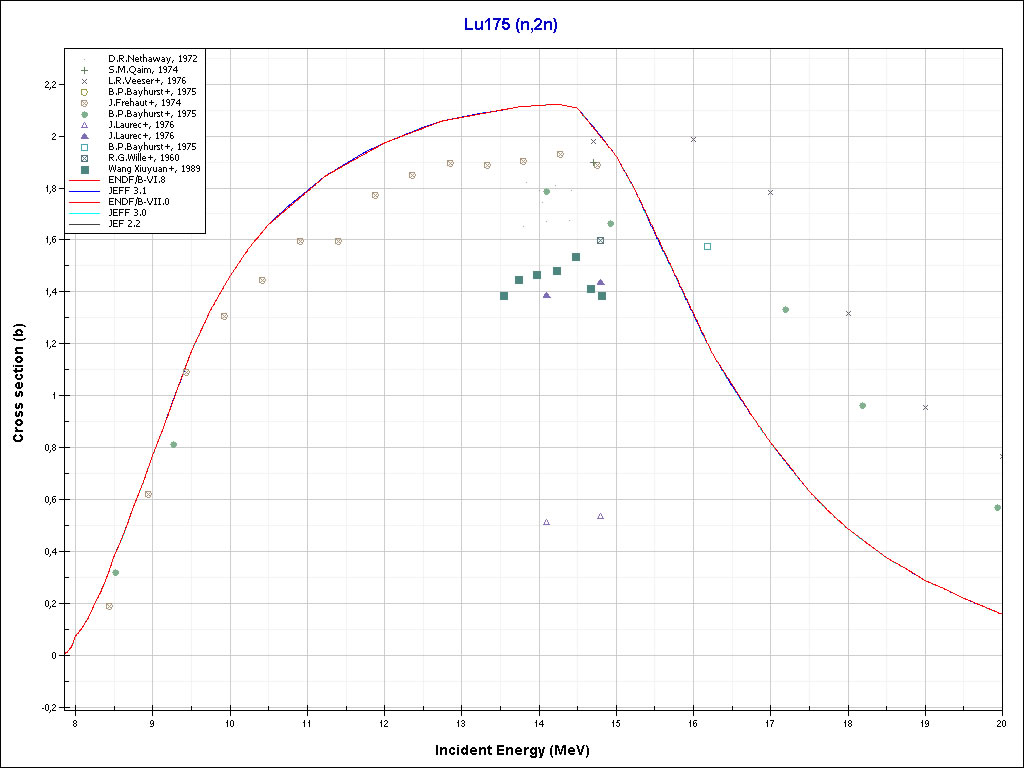Click the filled square Wang Xiuyuan+ legend marker
1024x768 pixels.
click(x=84, y=169)
